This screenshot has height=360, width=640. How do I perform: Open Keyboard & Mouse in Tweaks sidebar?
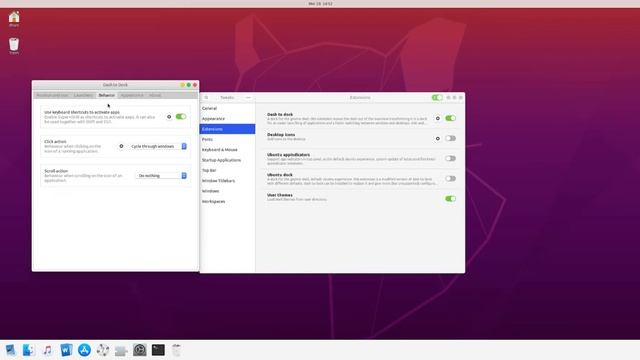point(227,150)
